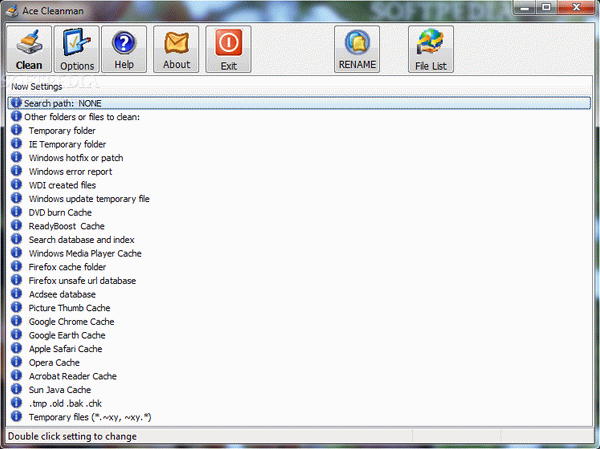Select the 'Temporary folder' setting text
The height and width of the screenshot is (449, 600).
62,131
